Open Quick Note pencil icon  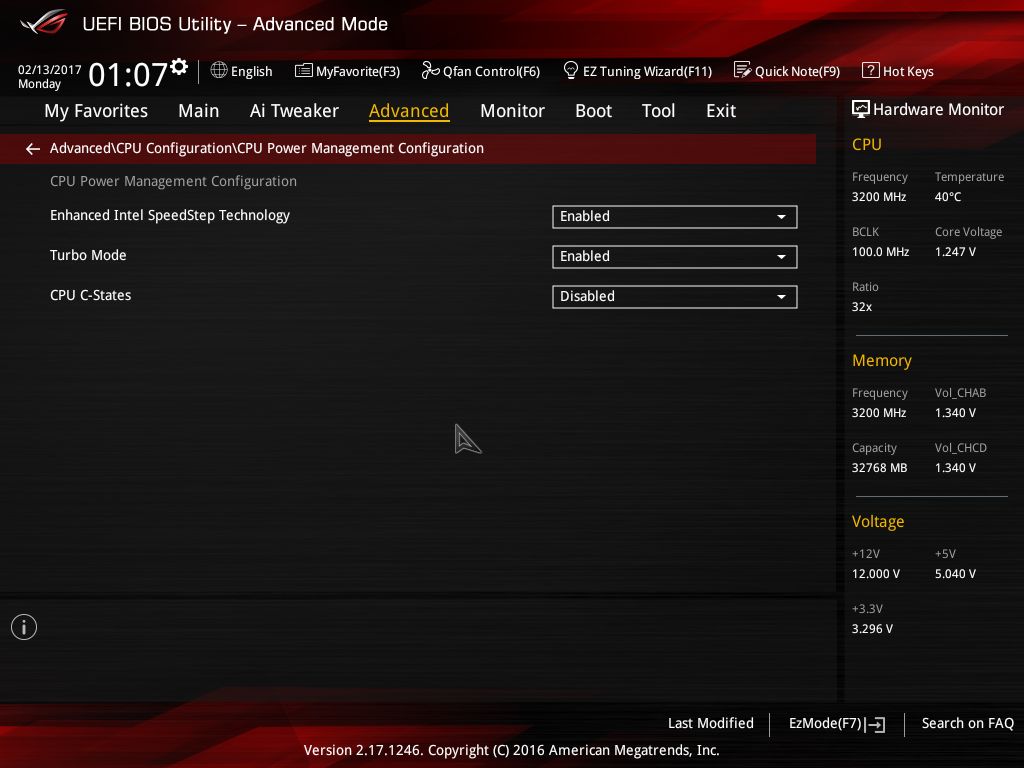(x=743, y=70)
